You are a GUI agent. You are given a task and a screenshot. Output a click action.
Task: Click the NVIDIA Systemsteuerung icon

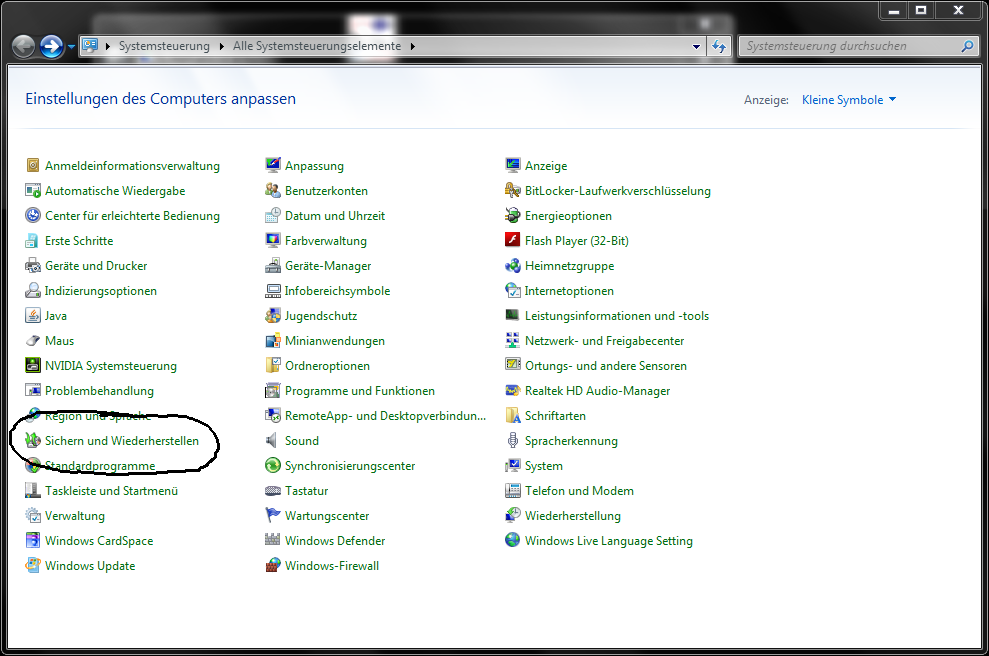pyautogui.click(x=34, y=366)
